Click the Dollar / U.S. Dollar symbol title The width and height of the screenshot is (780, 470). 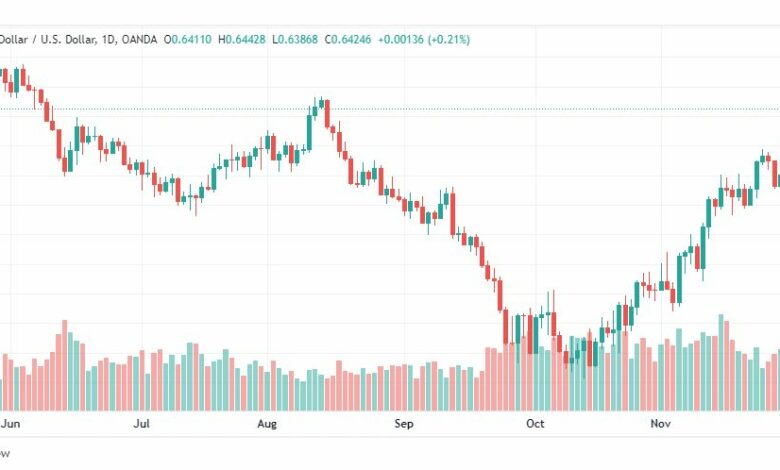pos(47,39)
